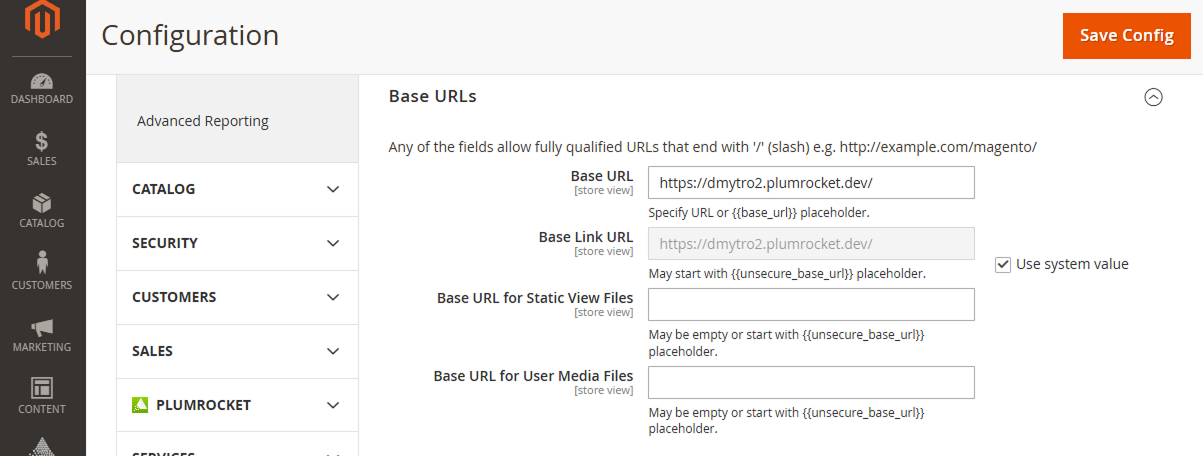The height and width of the screenshot is (456, 1203).
Task: Expand the CATALOG configuration group
Action: [x=237, y=189]
